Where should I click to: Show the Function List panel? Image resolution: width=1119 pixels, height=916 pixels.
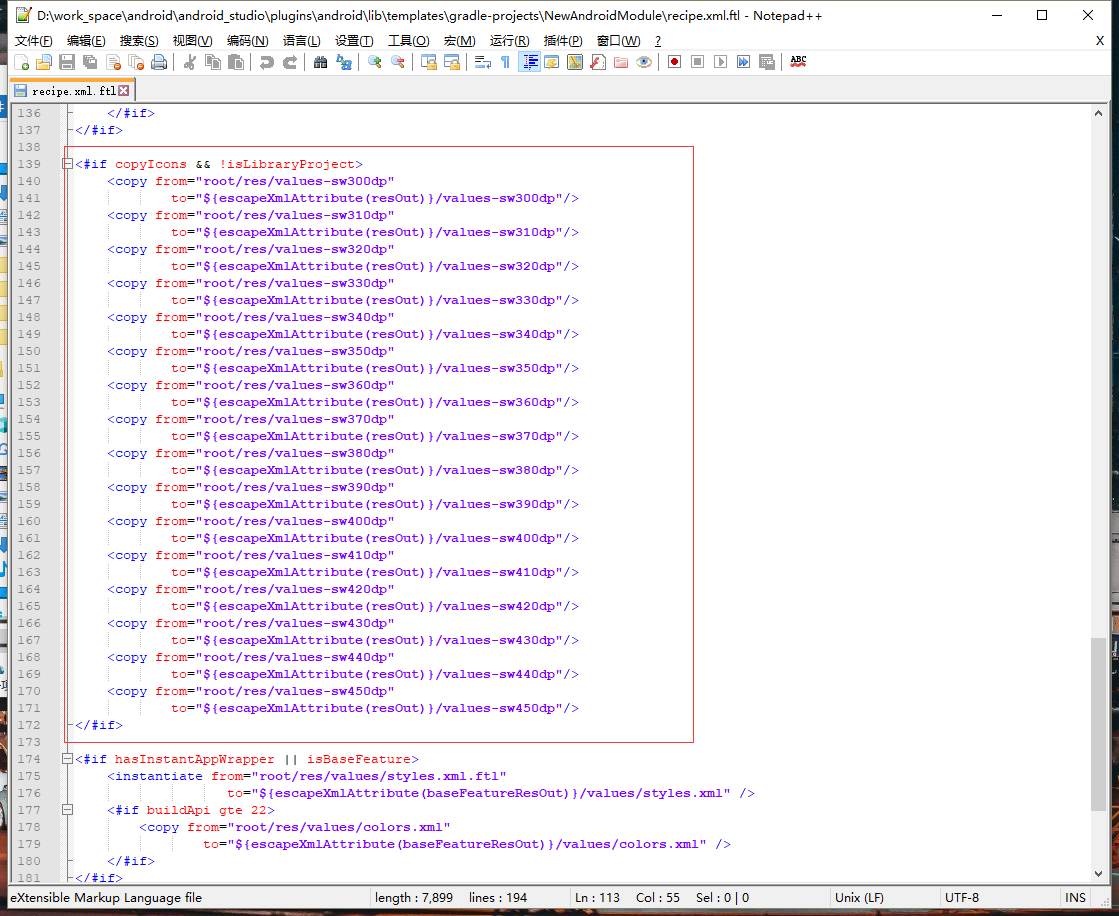click(598, 63)
